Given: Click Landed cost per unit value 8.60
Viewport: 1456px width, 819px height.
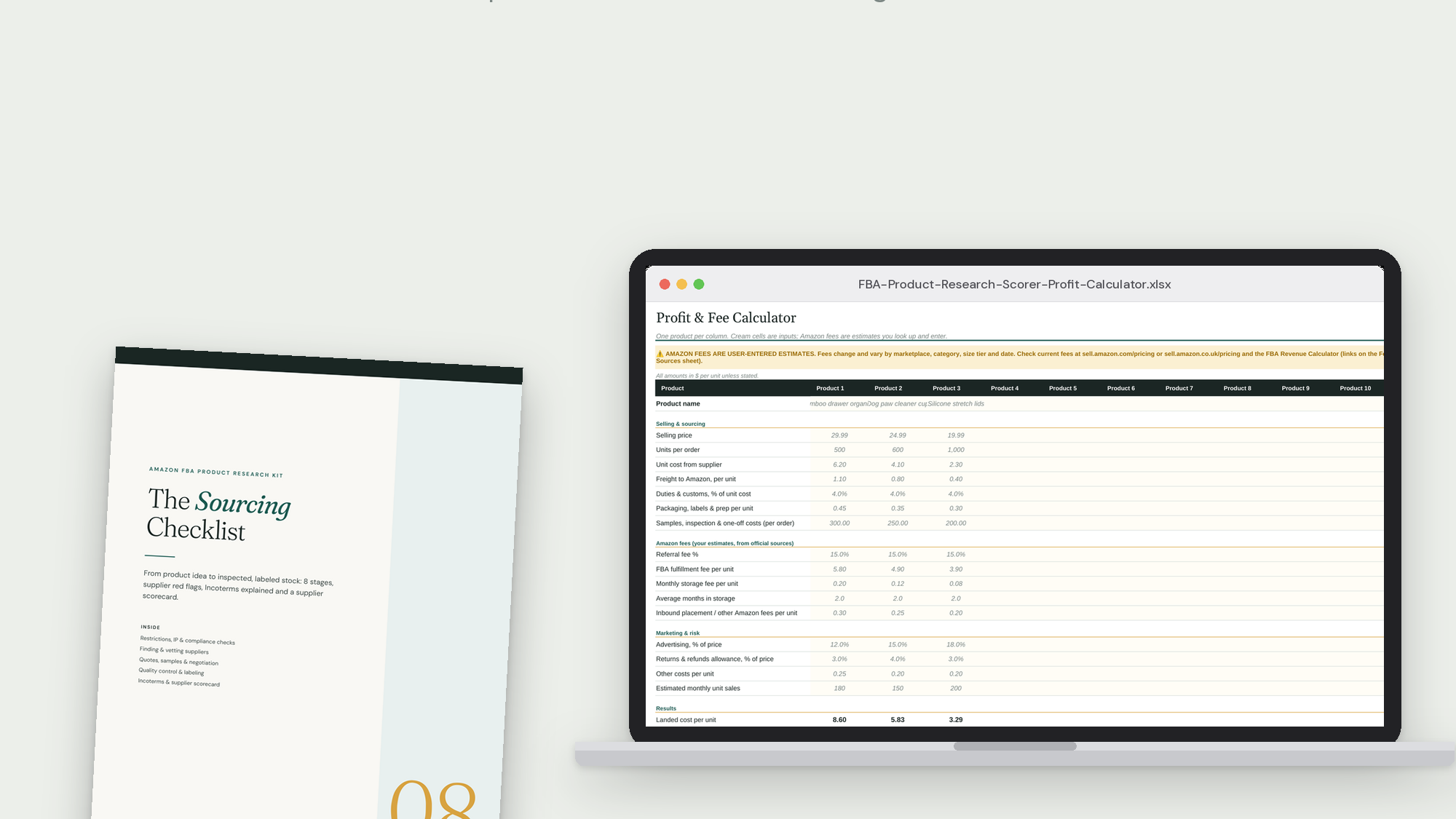Looking at the screenshot, I should (839, 720).
